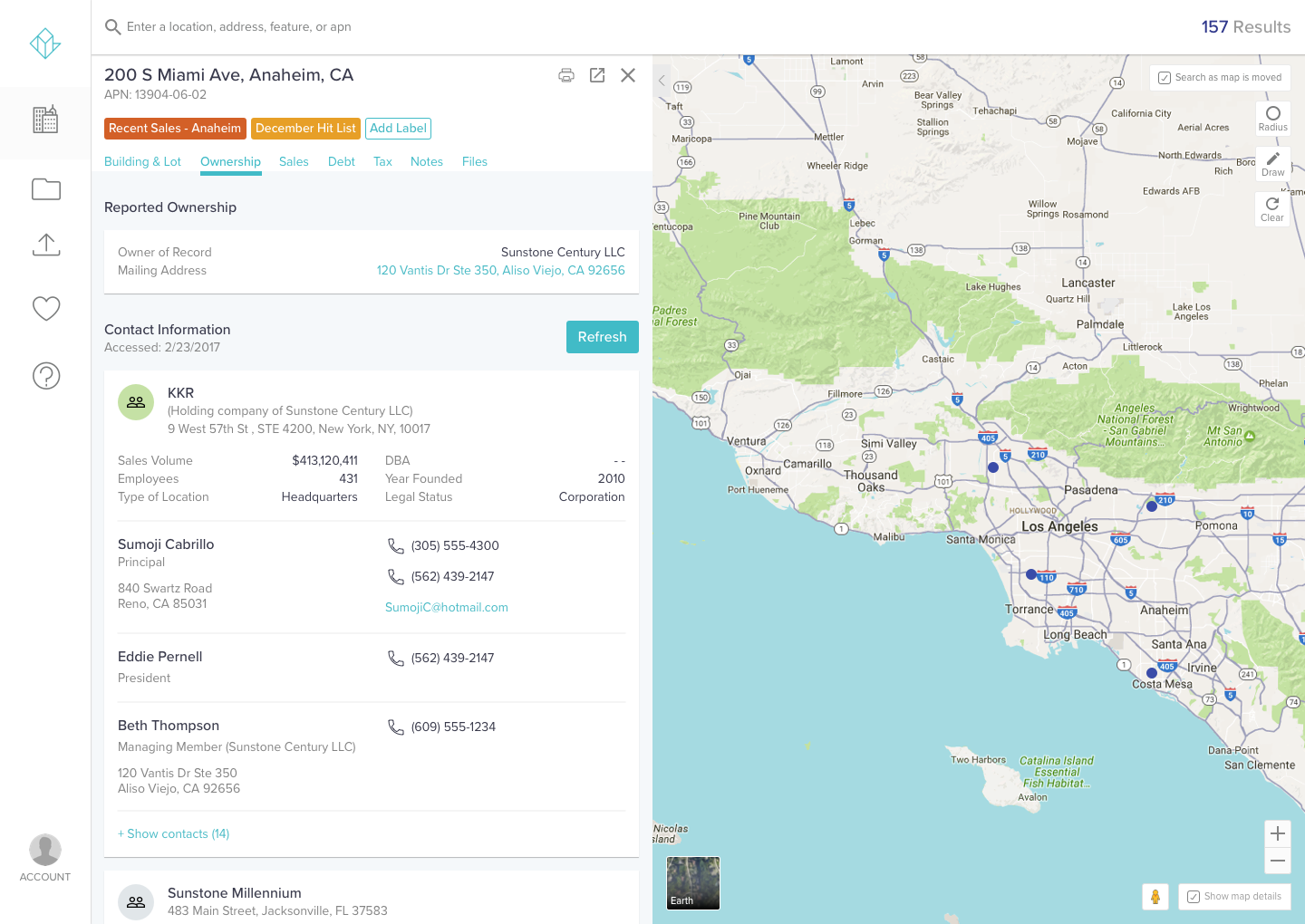Click phone icon for Beth Thompson
The height and width of the screenshot is (924, 1305).
[x=396, y=727]
